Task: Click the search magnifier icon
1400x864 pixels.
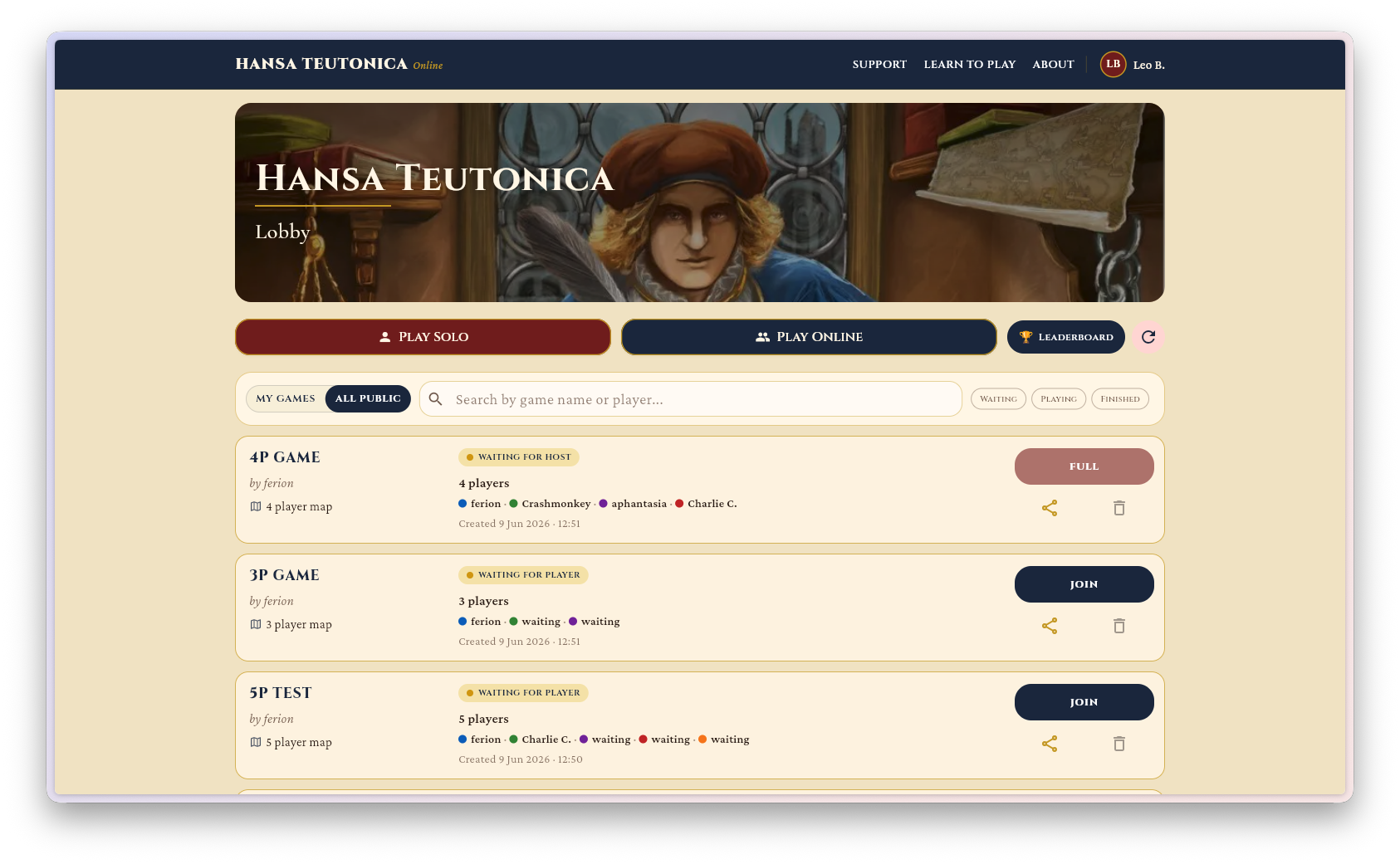Action: [435, 399]
